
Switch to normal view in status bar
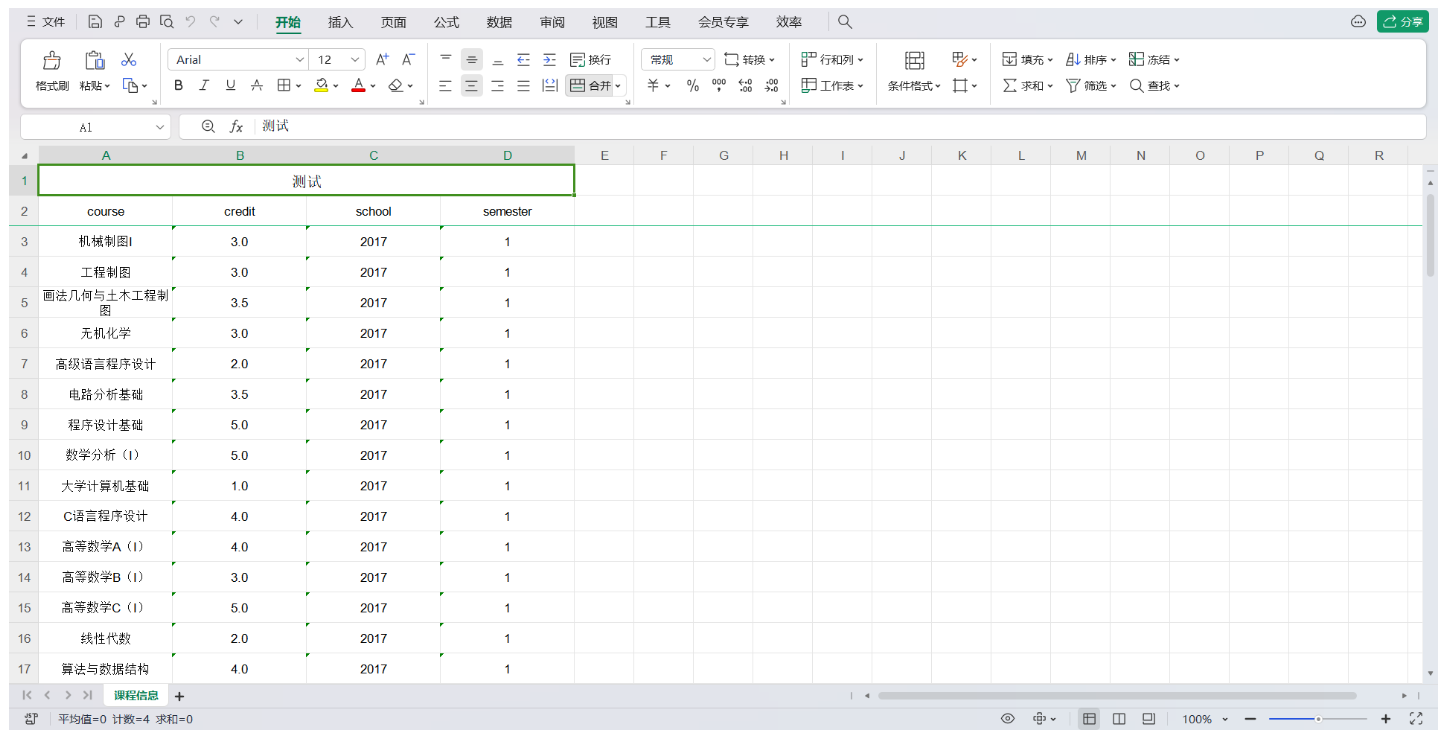1090,719
